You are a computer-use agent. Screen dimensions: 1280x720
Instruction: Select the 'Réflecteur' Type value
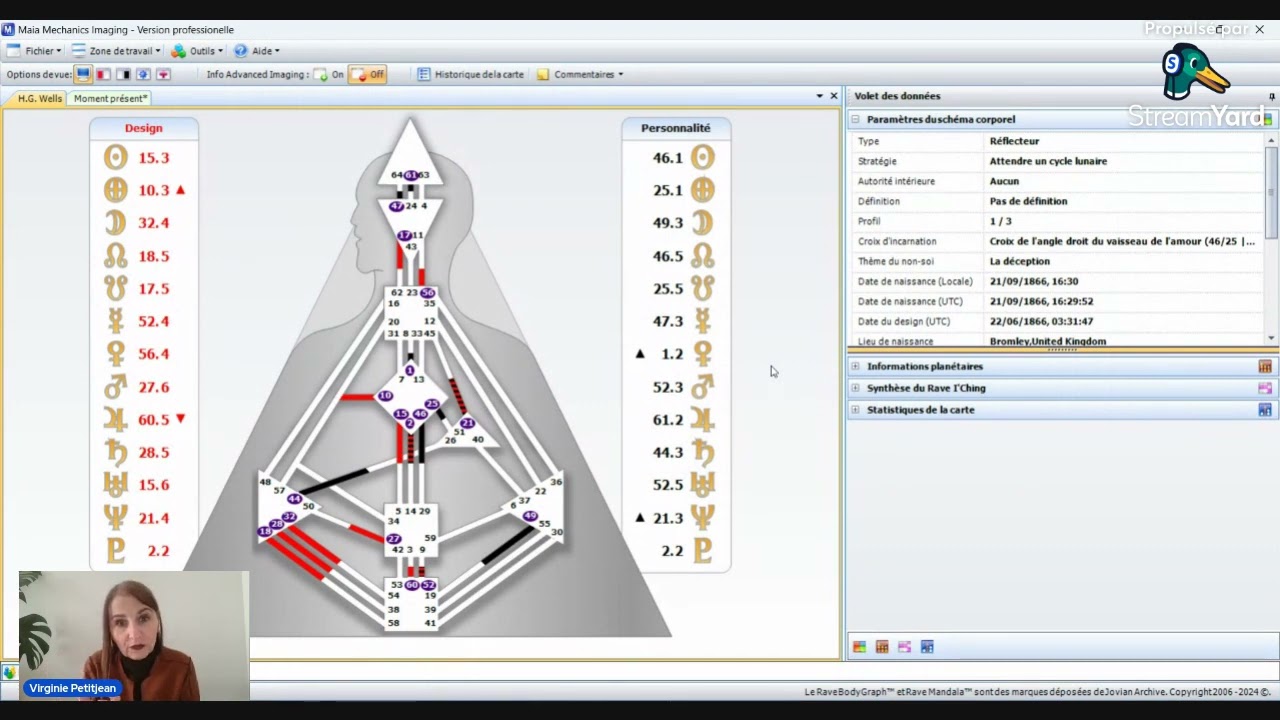(x=1014, y=141)
